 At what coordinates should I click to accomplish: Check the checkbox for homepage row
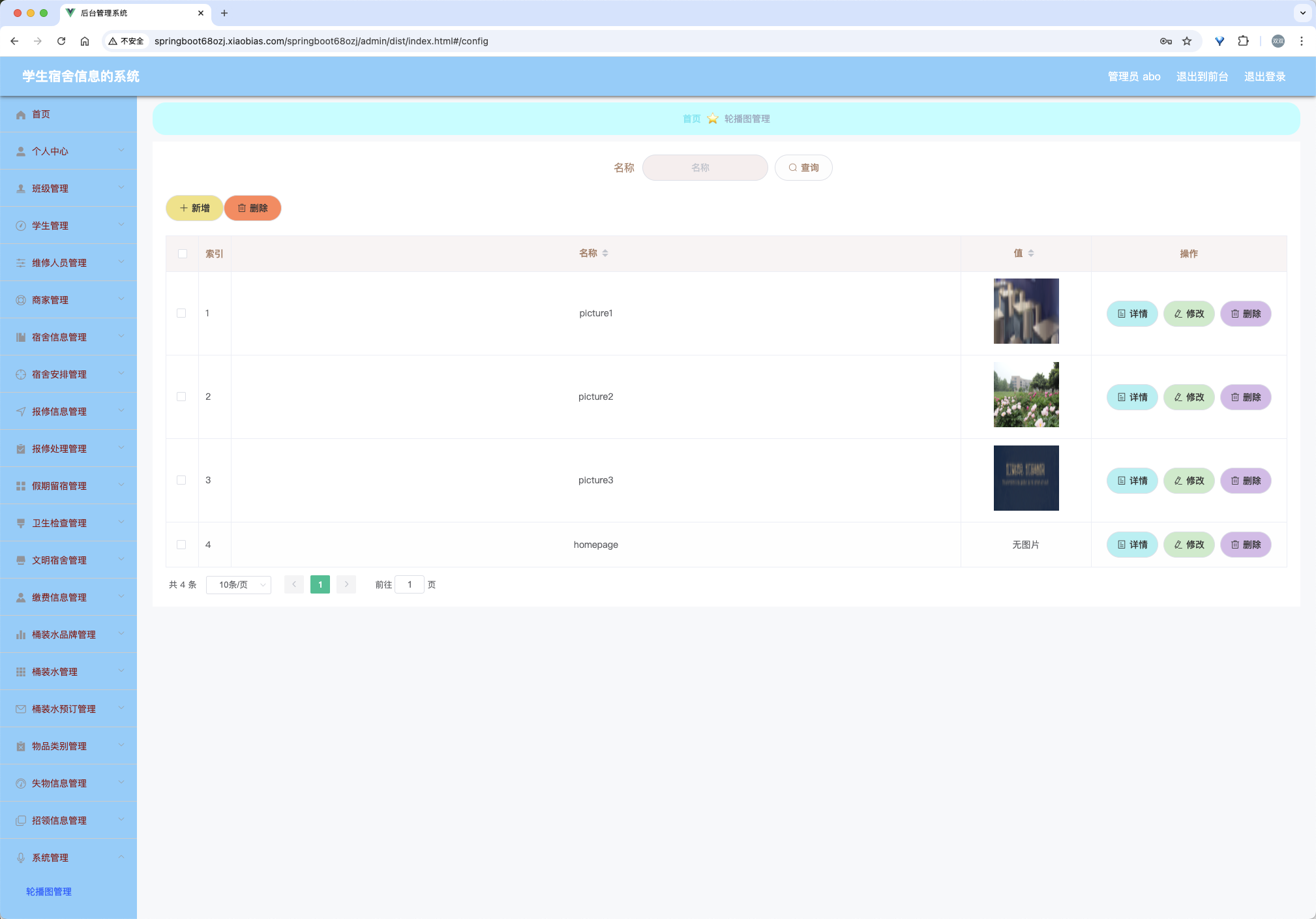[x=181, y=545]
